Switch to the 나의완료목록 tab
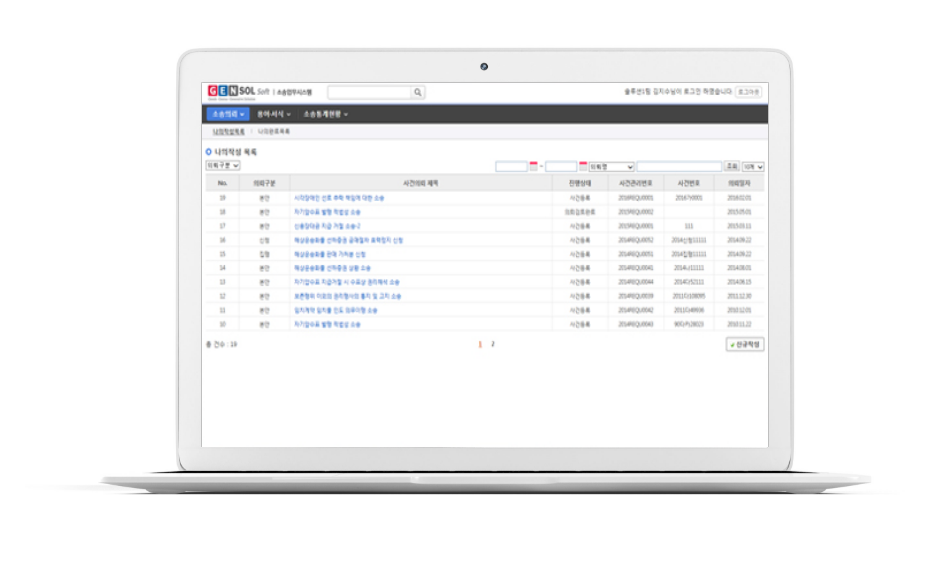 (x=274, y=131)
